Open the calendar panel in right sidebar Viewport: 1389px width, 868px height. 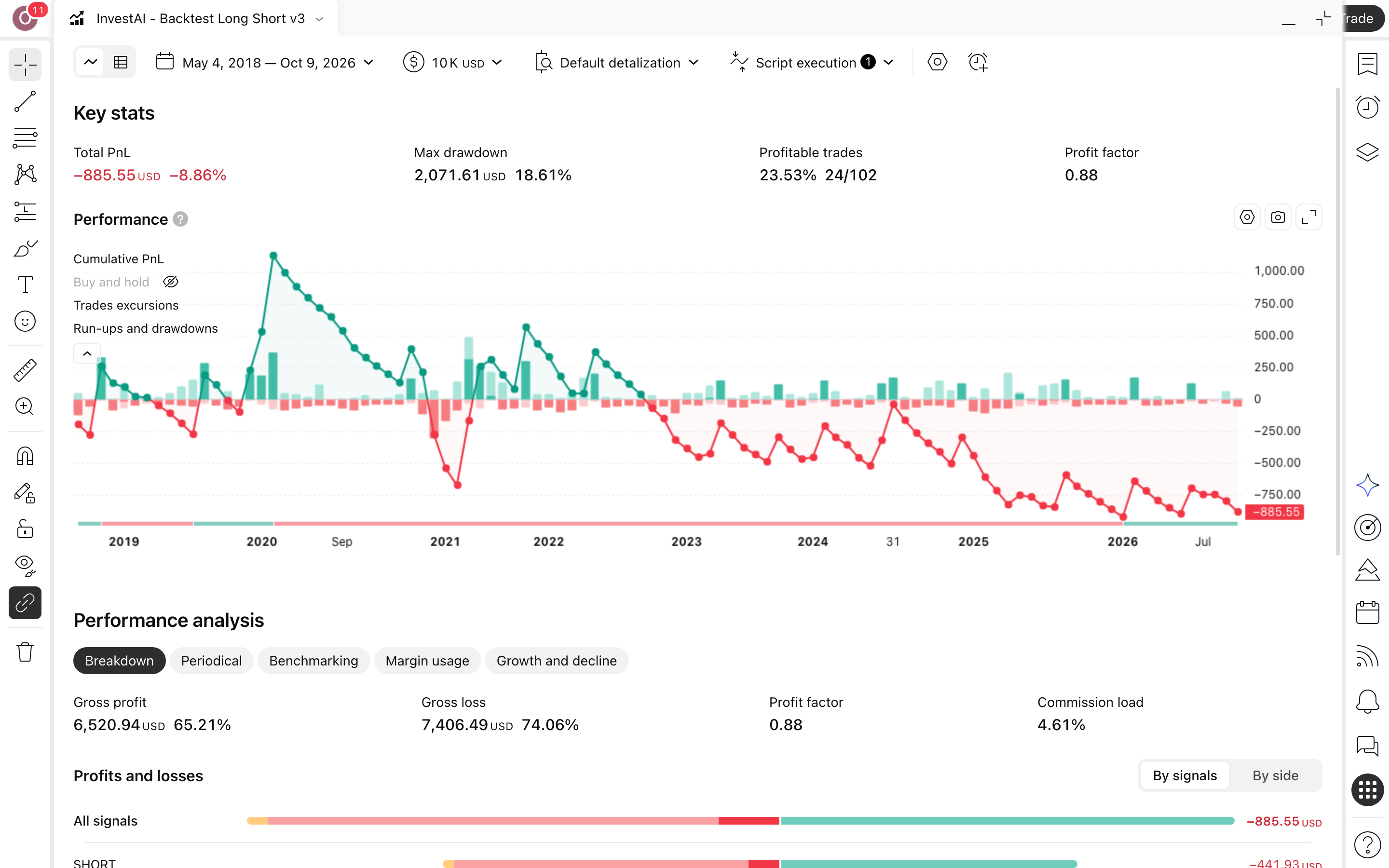(x=1367, y=612)
